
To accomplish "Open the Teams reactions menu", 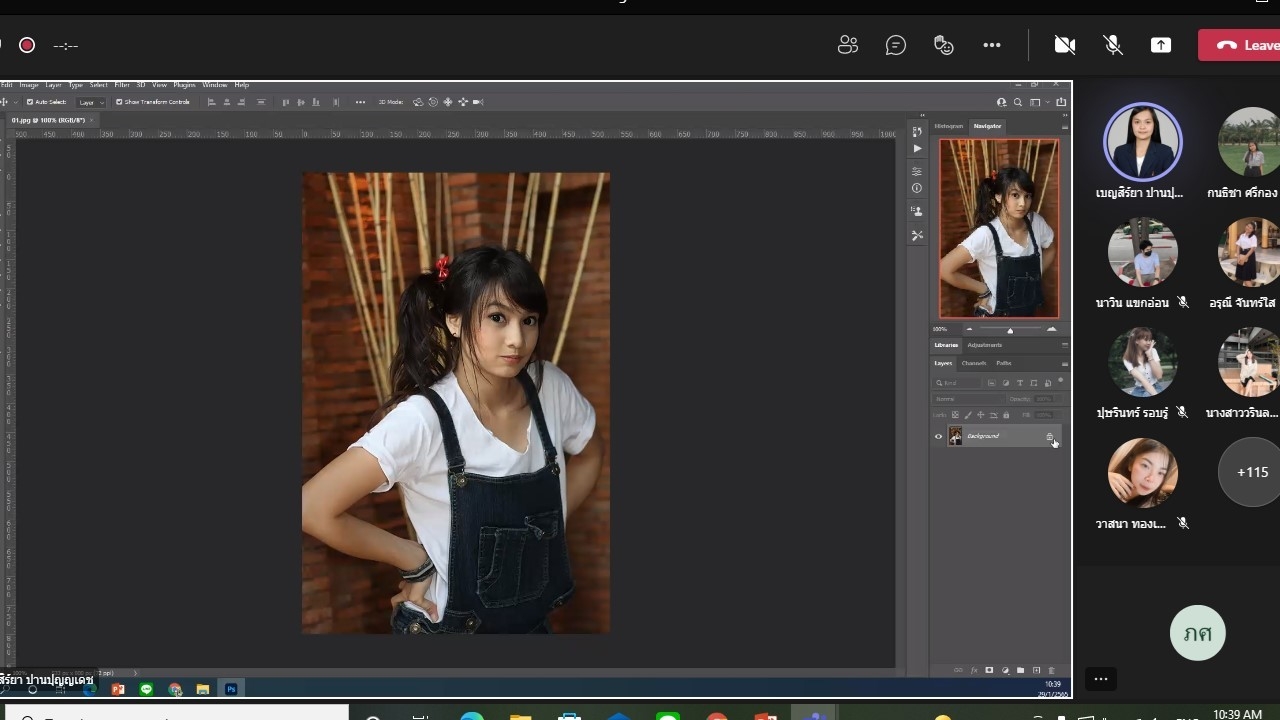I will pos(944,45).
